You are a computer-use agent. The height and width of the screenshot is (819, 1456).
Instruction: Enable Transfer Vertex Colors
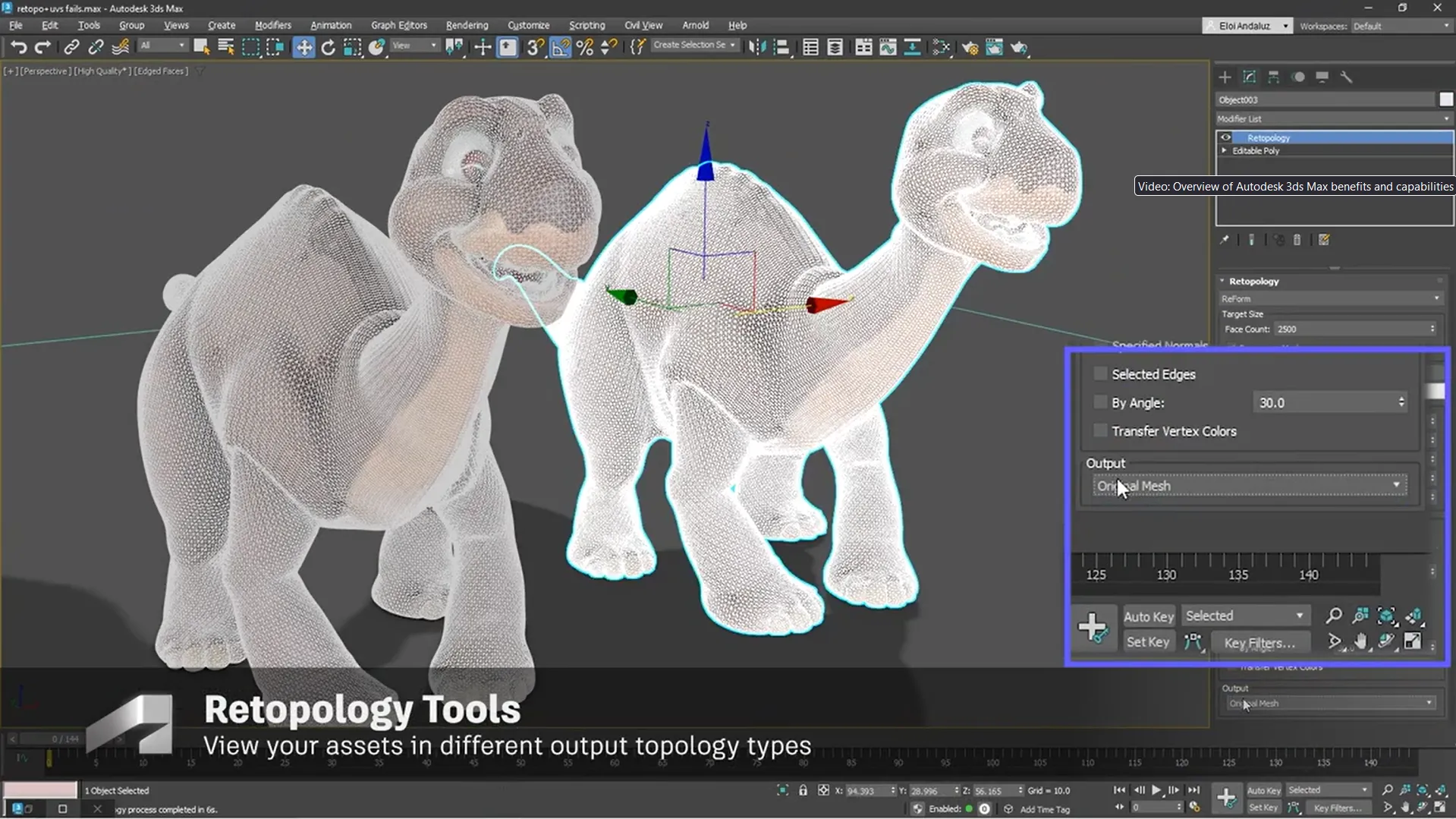click(x=1099, y=430)
